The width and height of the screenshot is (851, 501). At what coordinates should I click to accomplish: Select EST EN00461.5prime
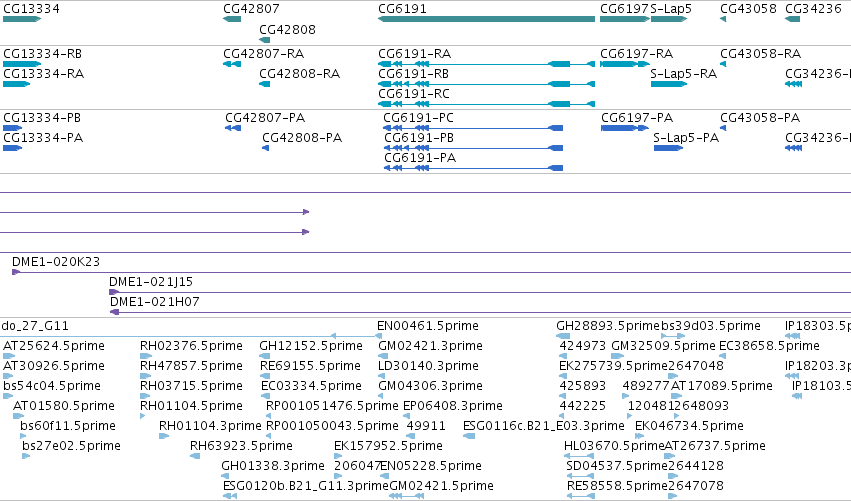click(x=428, y=326)
